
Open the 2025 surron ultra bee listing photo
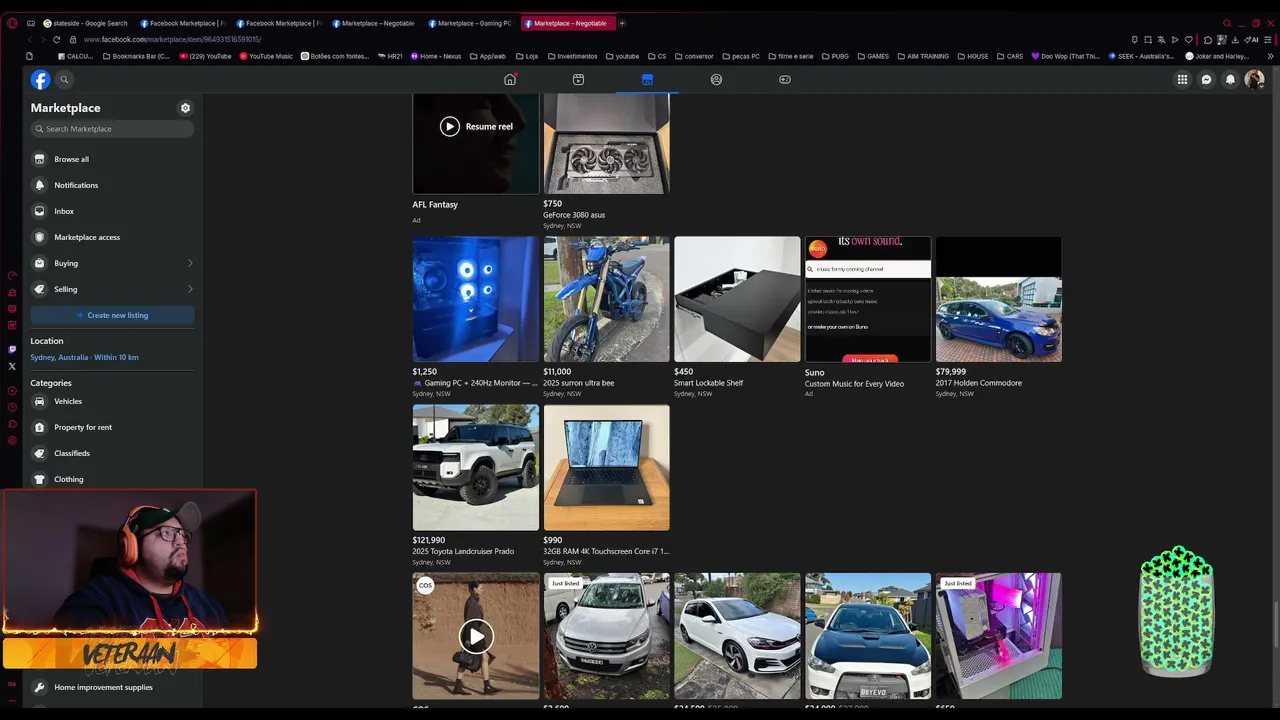(x=606, y=299)
